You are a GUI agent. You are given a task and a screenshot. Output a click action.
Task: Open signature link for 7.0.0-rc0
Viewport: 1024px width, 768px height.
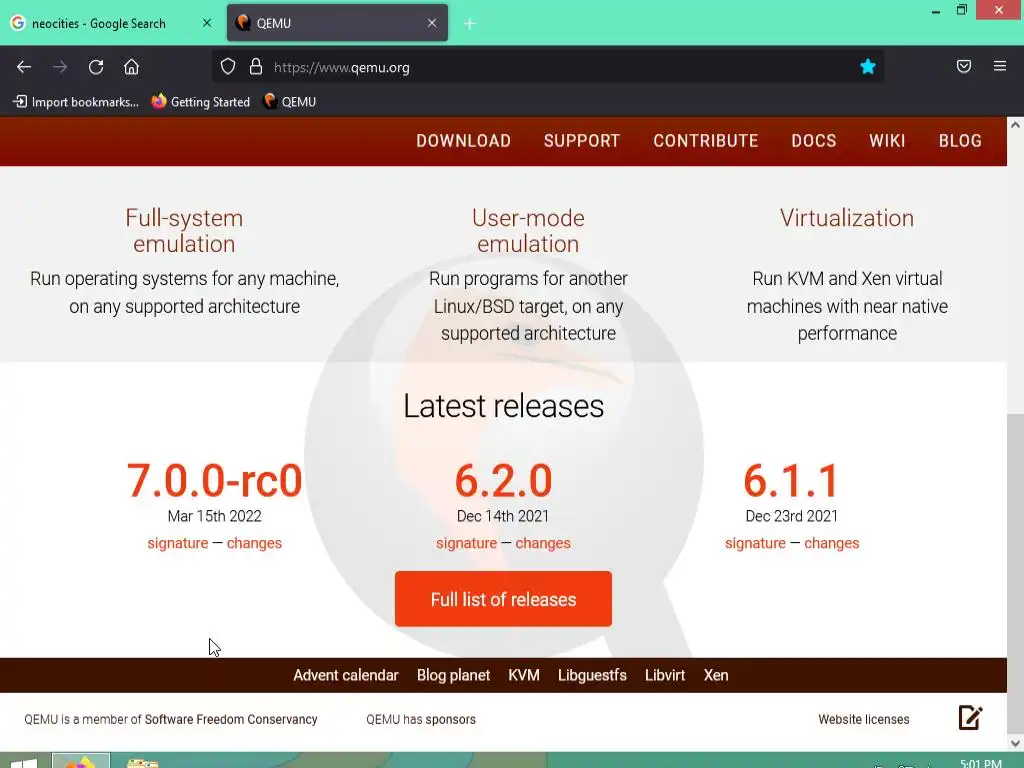point(178,543)
